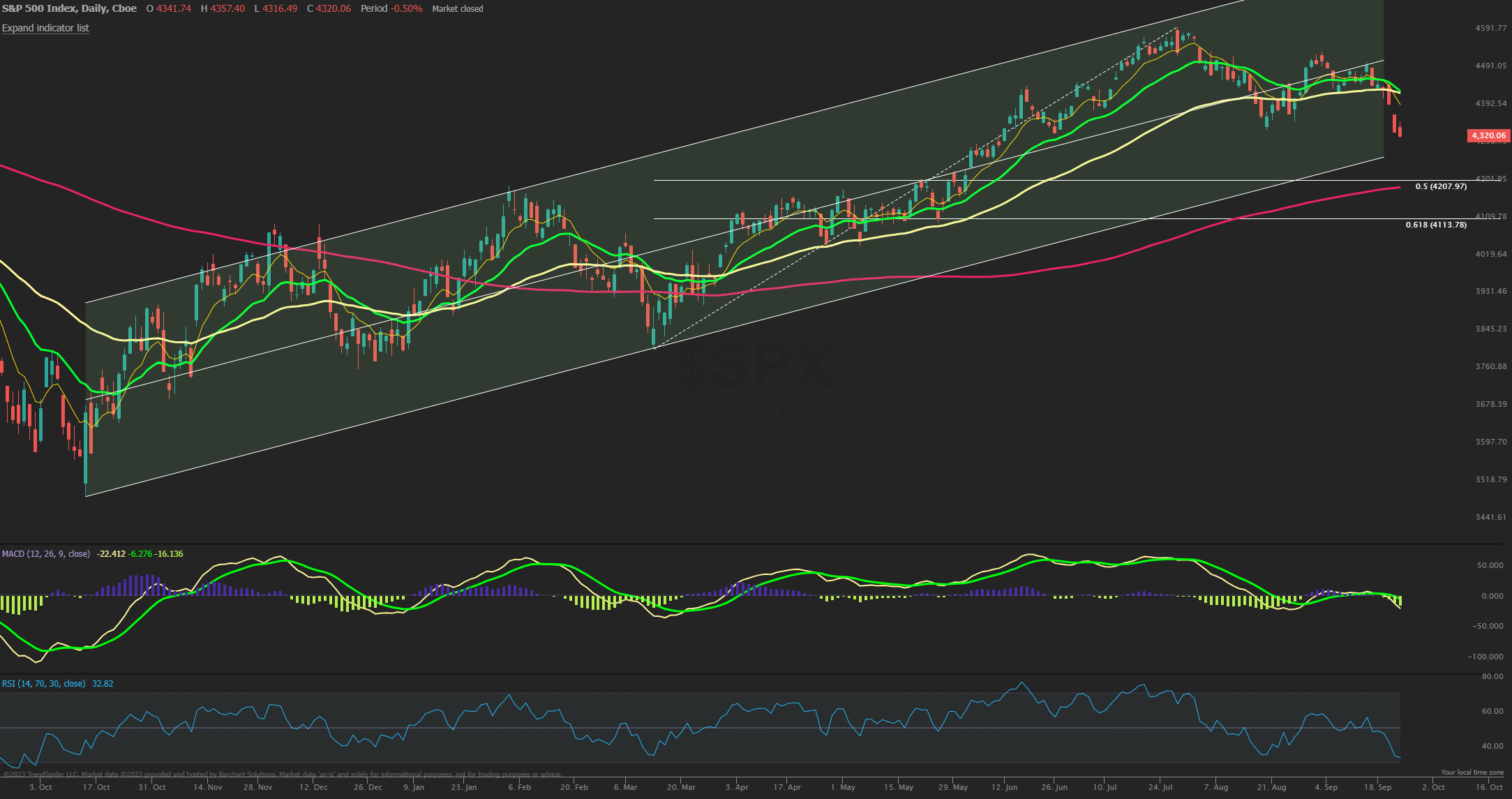Click the 3931.46 price axis label
The height and width of the screenshot is (799, 1512).
[x=1491, y=291]
